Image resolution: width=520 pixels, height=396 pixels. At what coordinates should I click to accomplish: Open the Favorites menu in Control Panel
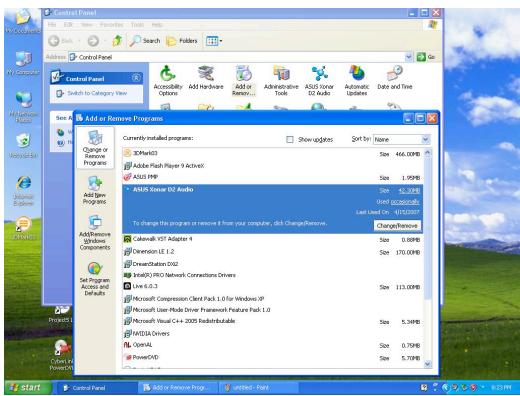[111, 25]
